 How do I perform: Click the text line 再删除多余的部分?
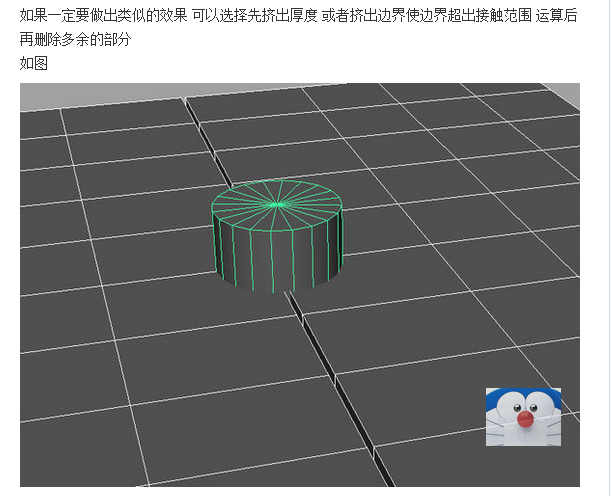[x=76, y=39]
